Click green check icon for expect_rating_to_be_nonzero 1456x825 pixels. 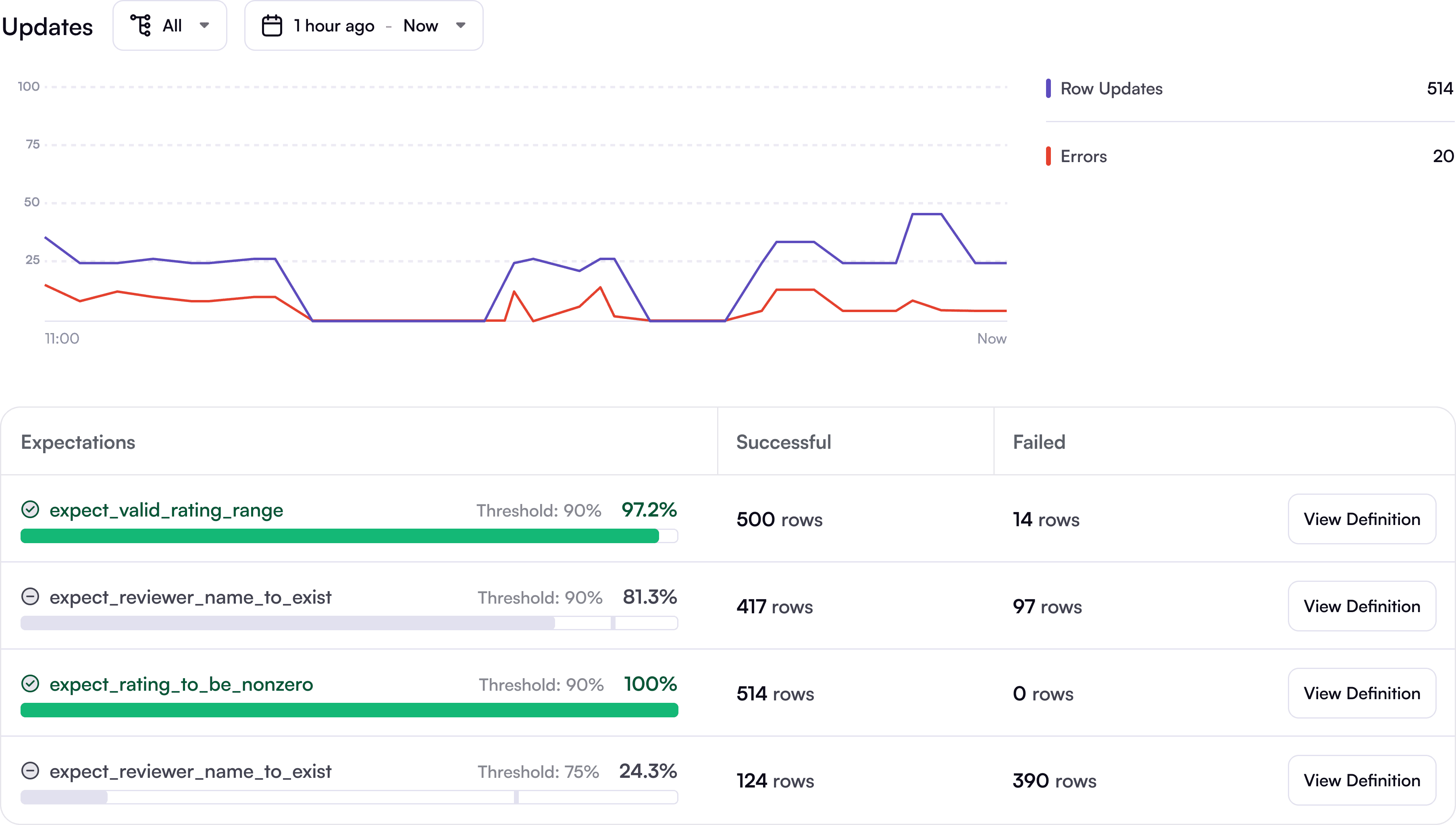point(30,684)
